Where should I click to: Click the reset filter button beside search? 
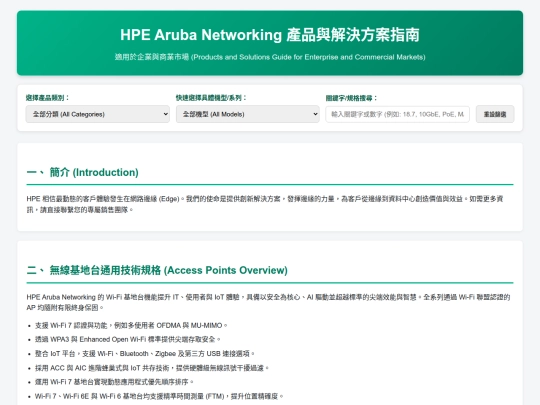(x=495, y=114)
